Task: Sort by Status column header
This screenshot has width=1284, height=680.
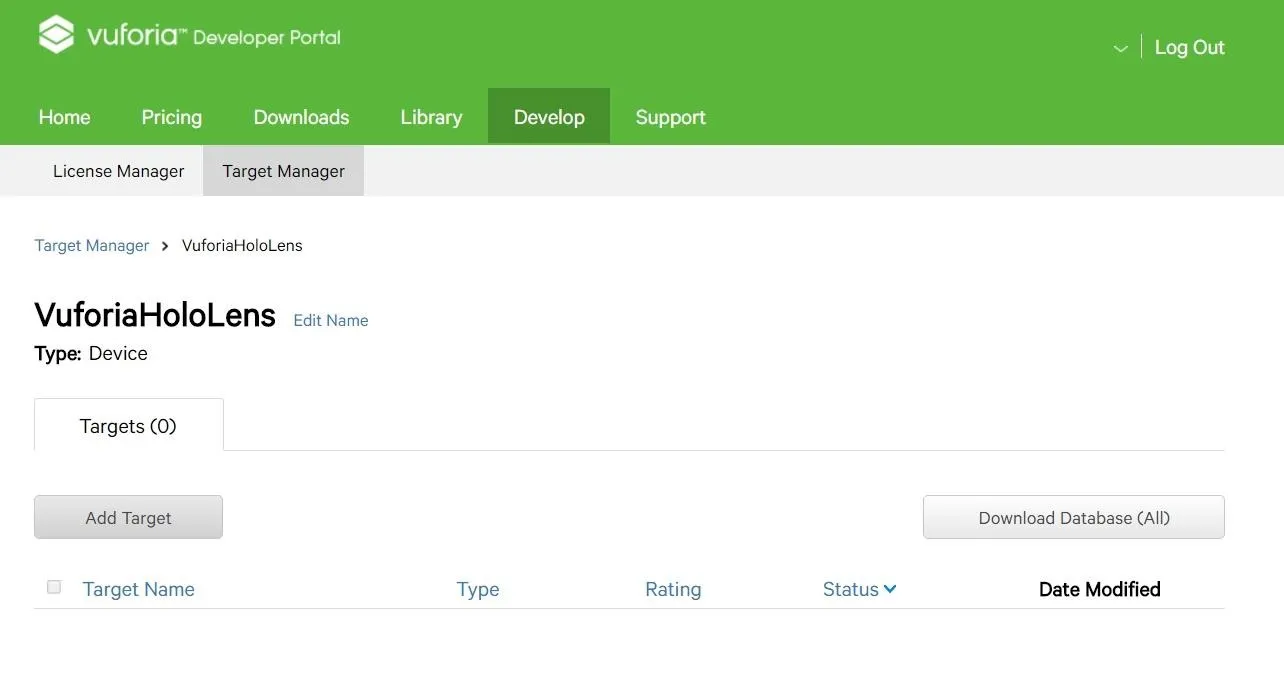Action: pos(850,589)
